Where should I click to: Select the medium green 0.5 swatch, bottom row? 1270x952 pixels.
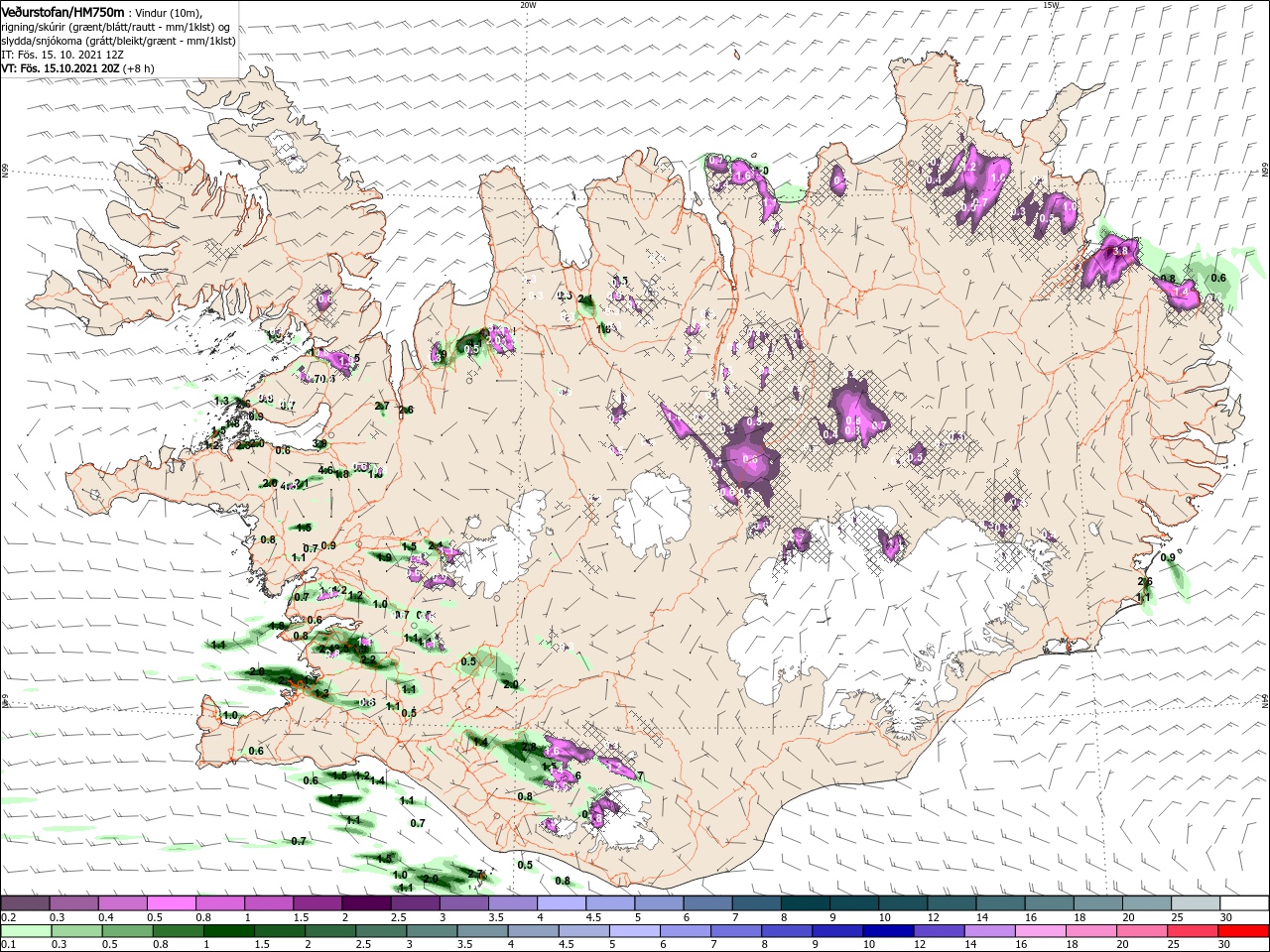point(127,932)
